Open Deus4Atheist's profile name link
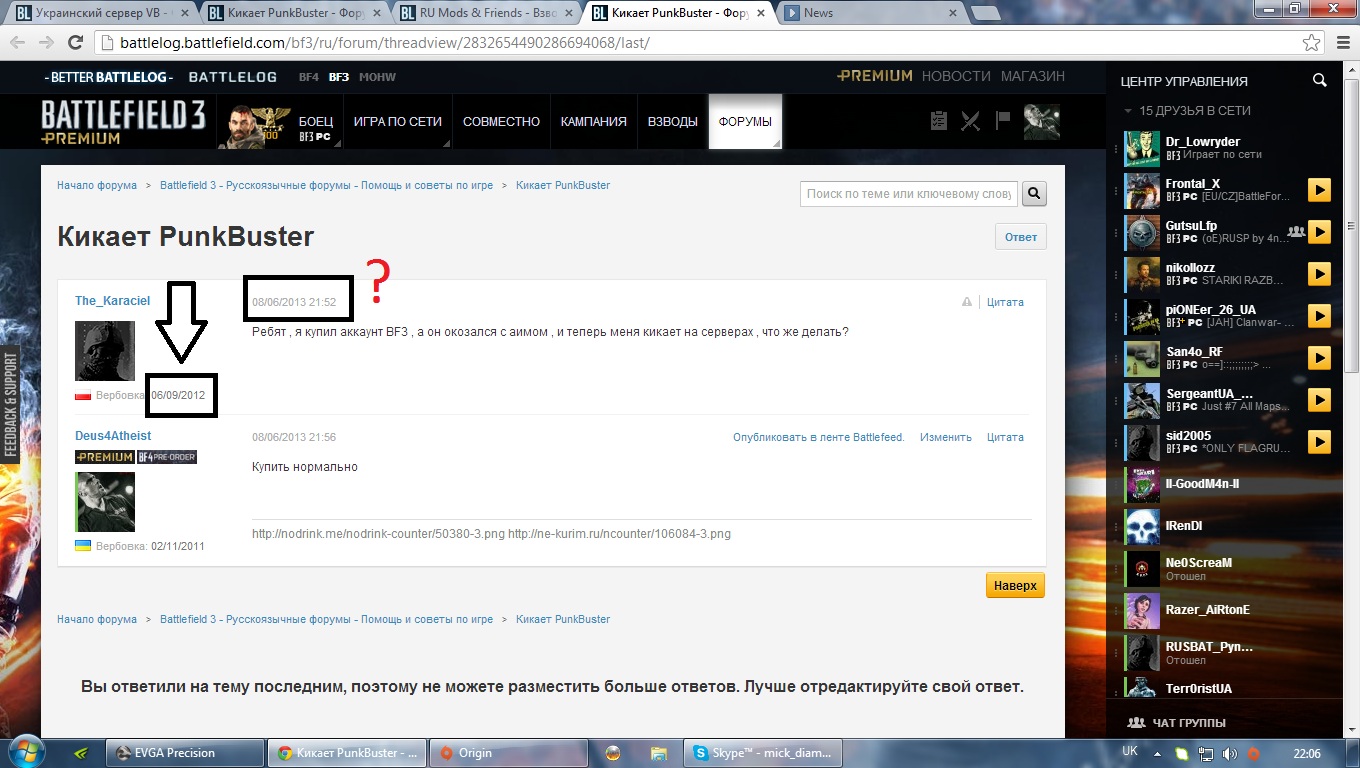The image size is (1360, 768). pyautogui.click(x=113, y=436)
